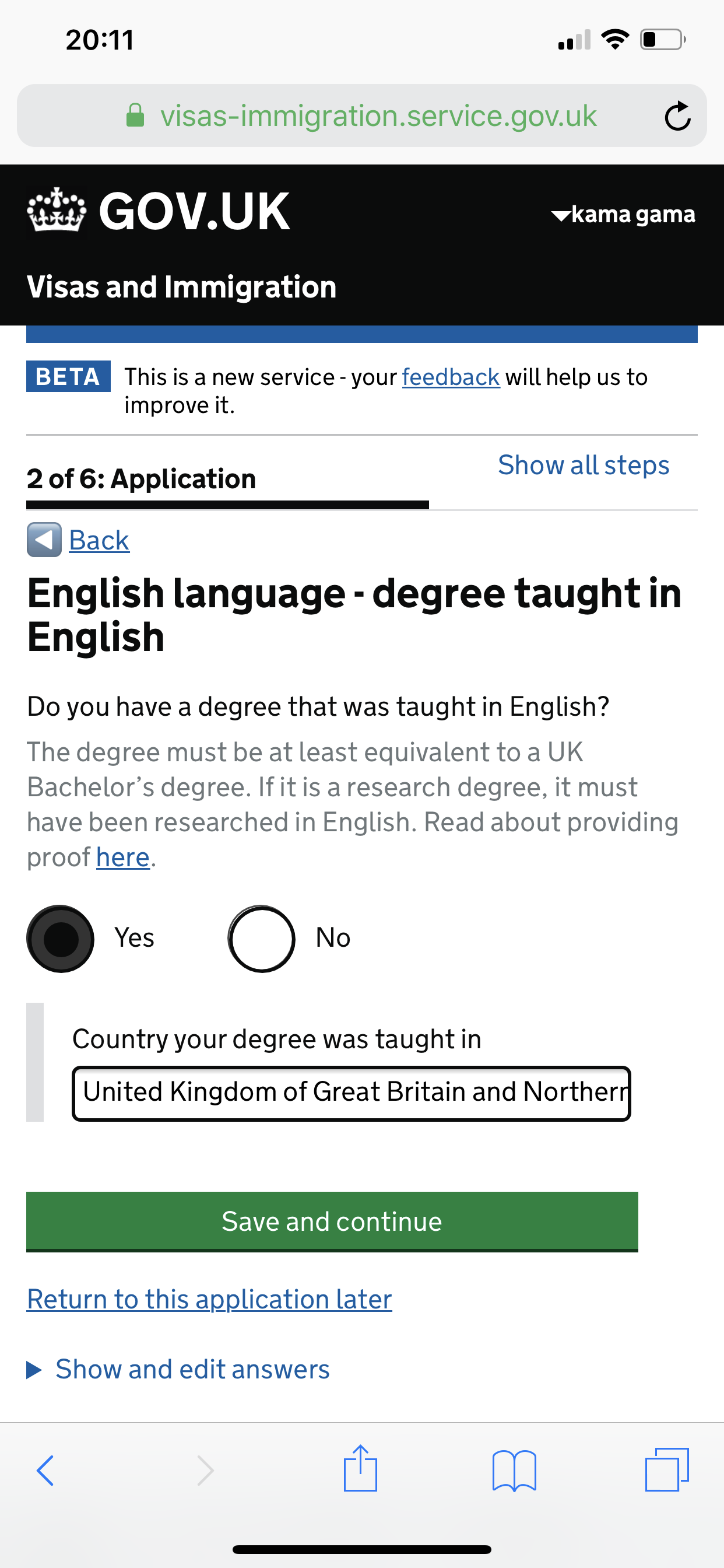This screenshot has width=724, height=1568.
Task: Open the Safari bookmarks icon
Action: click(x=514, y=1470)
